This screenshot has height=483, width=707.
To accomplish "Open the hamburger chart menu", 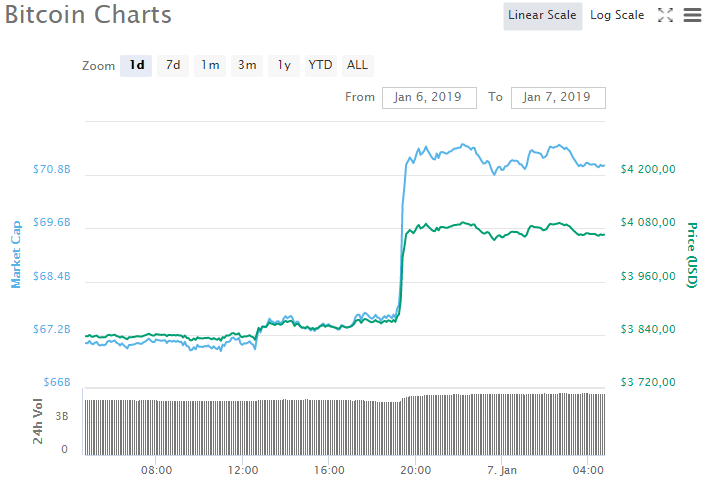I will point(692,15).
